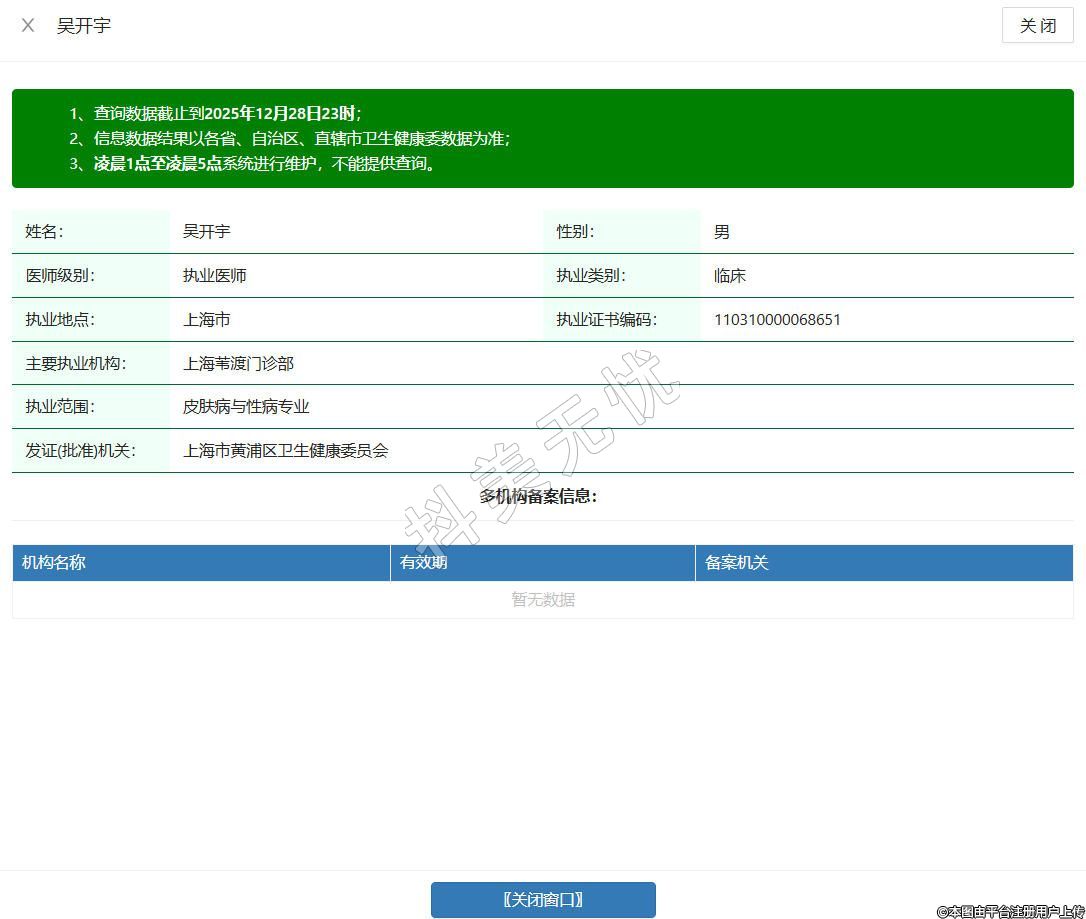Viewport: 1086px width, 919px height.
Task: Click the 多机构备案信息 section heading
Action: [538, 496]
